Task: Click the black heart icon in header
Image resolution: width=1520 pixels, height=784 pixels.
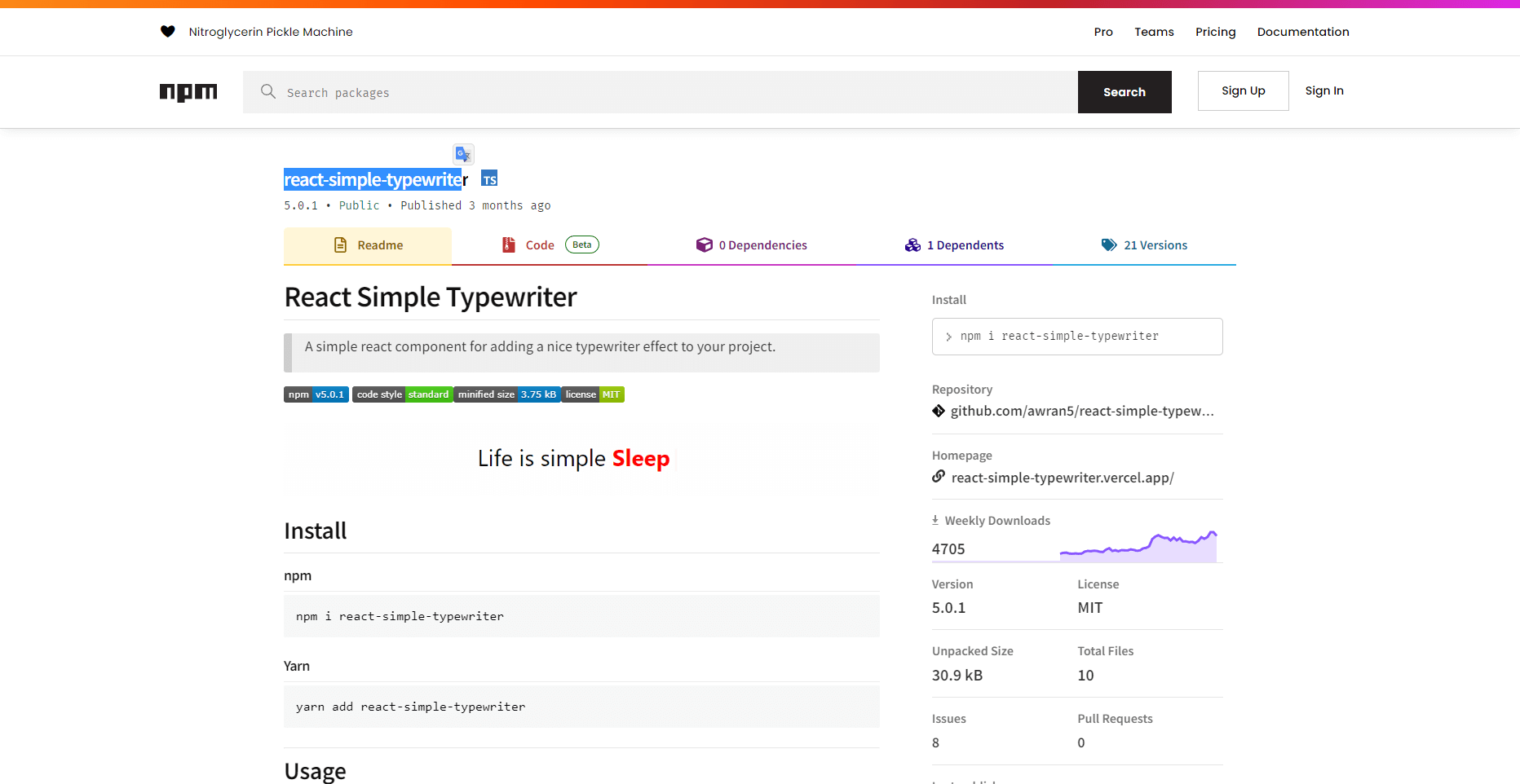Action: click(x=167, y=32)
